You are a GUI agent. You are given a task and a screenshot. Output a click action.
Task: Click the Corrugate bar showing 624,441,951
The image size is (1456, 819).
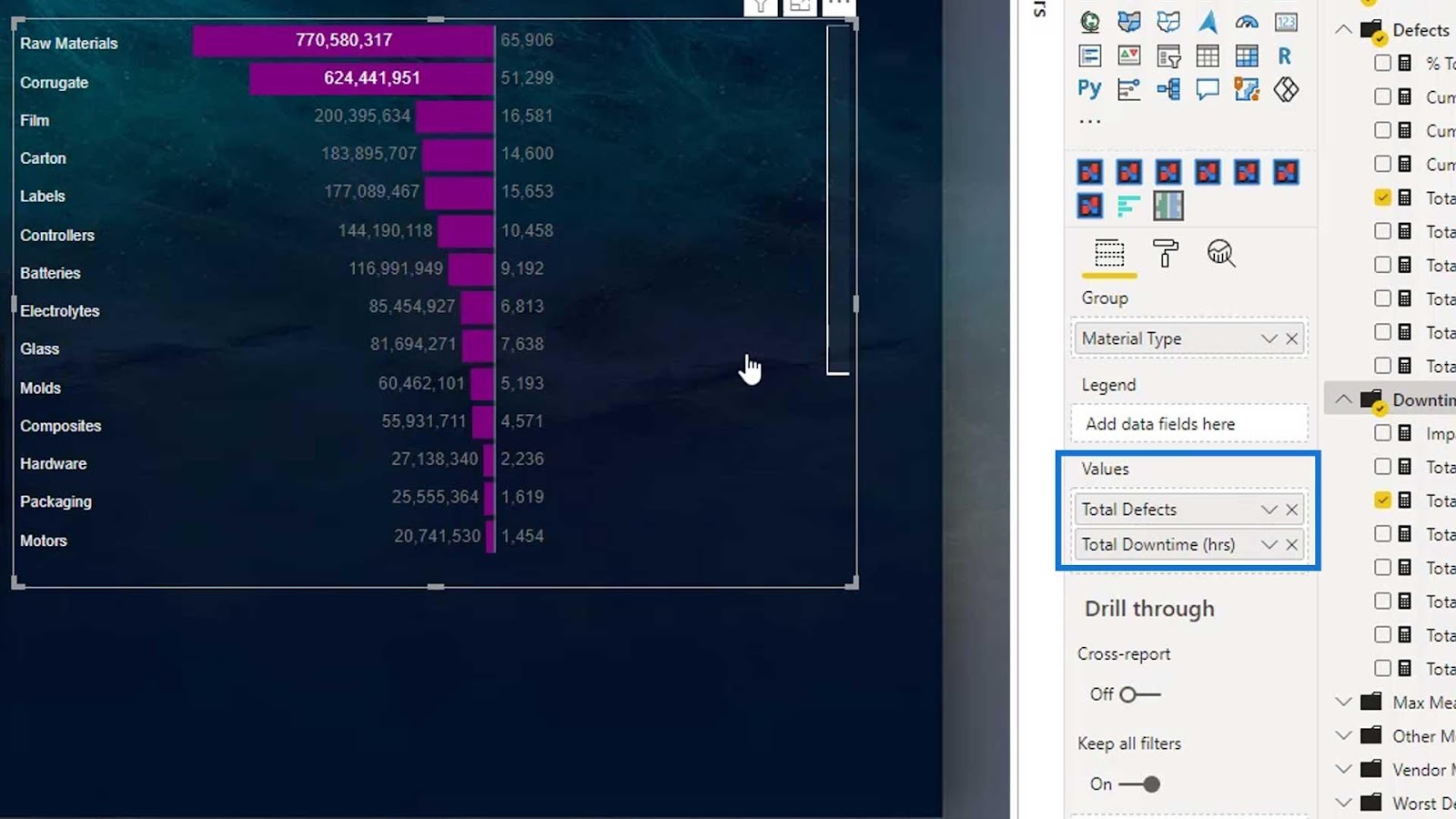point(372,78)
